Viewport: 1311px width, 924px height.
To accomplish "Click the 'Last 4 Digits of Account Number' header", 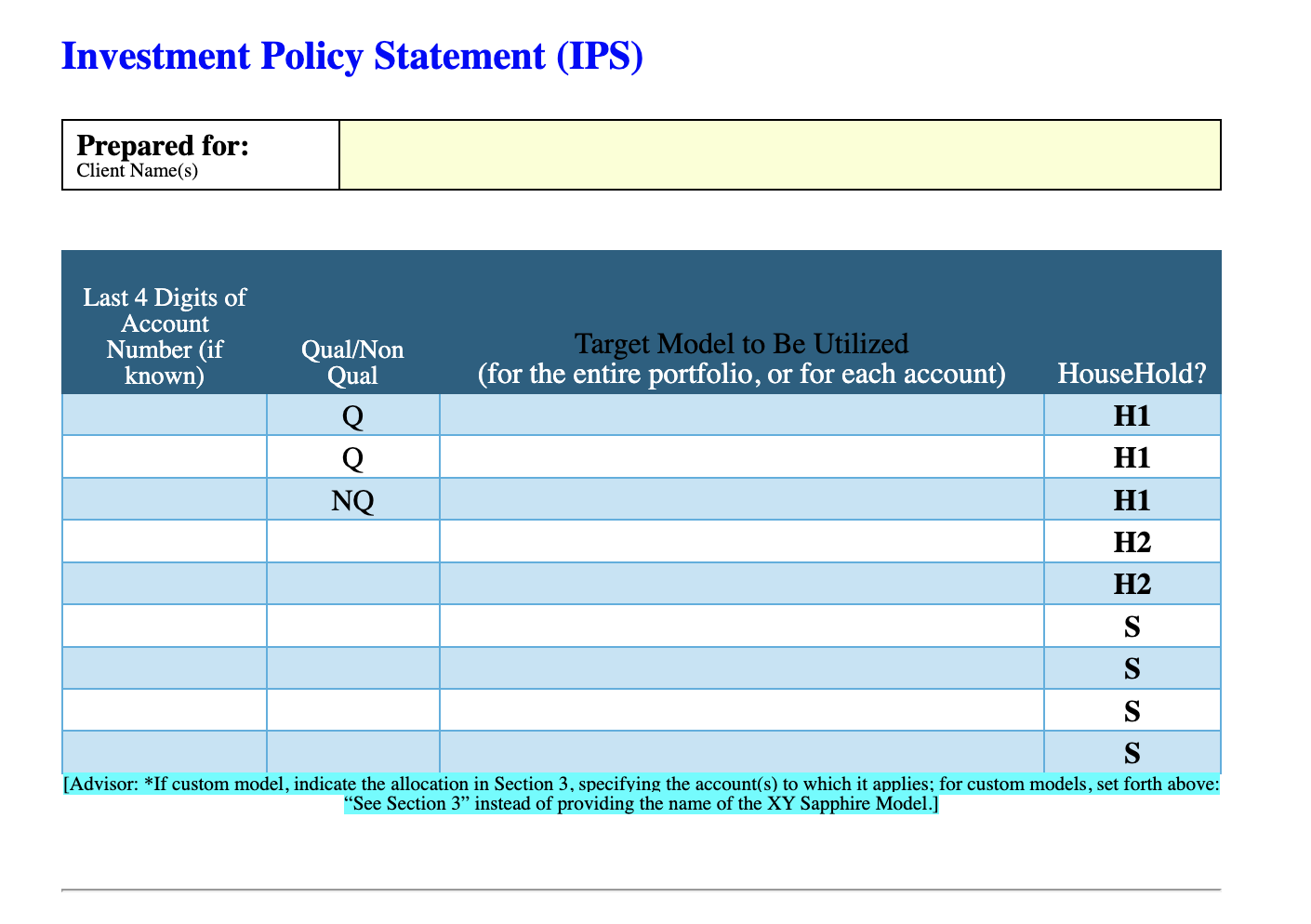I will [x=165, y=337].
